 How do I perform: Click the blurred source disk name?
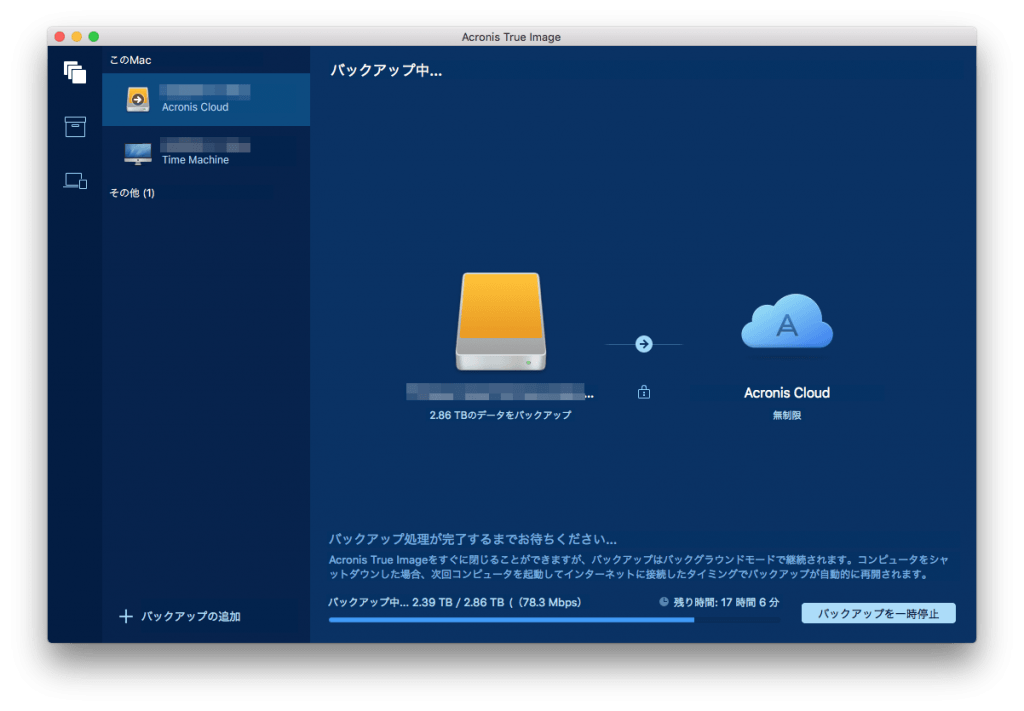pos(500,392)
